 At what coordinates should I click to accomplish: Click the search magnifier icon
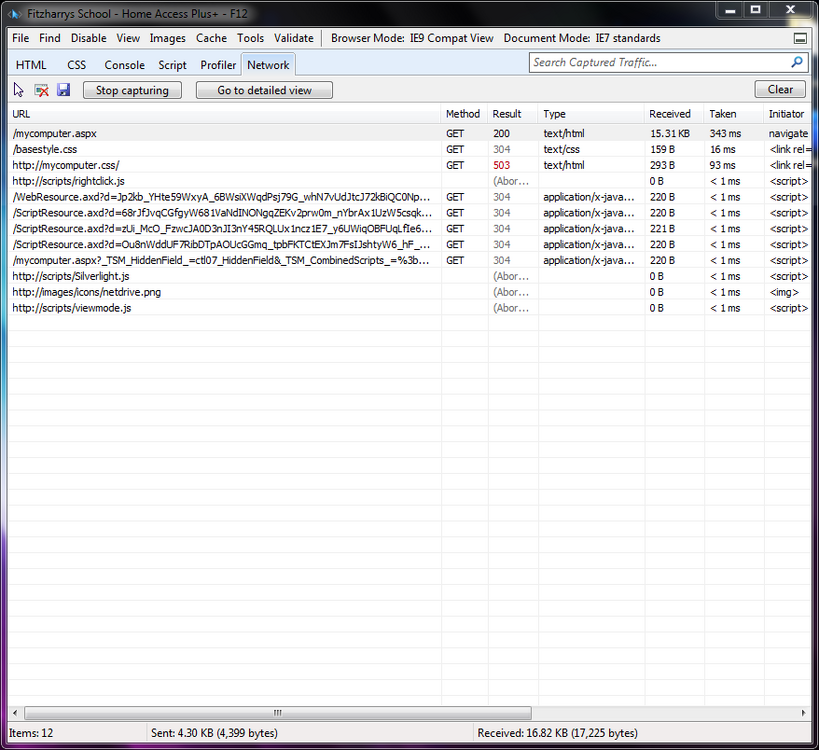coord(797,62)
